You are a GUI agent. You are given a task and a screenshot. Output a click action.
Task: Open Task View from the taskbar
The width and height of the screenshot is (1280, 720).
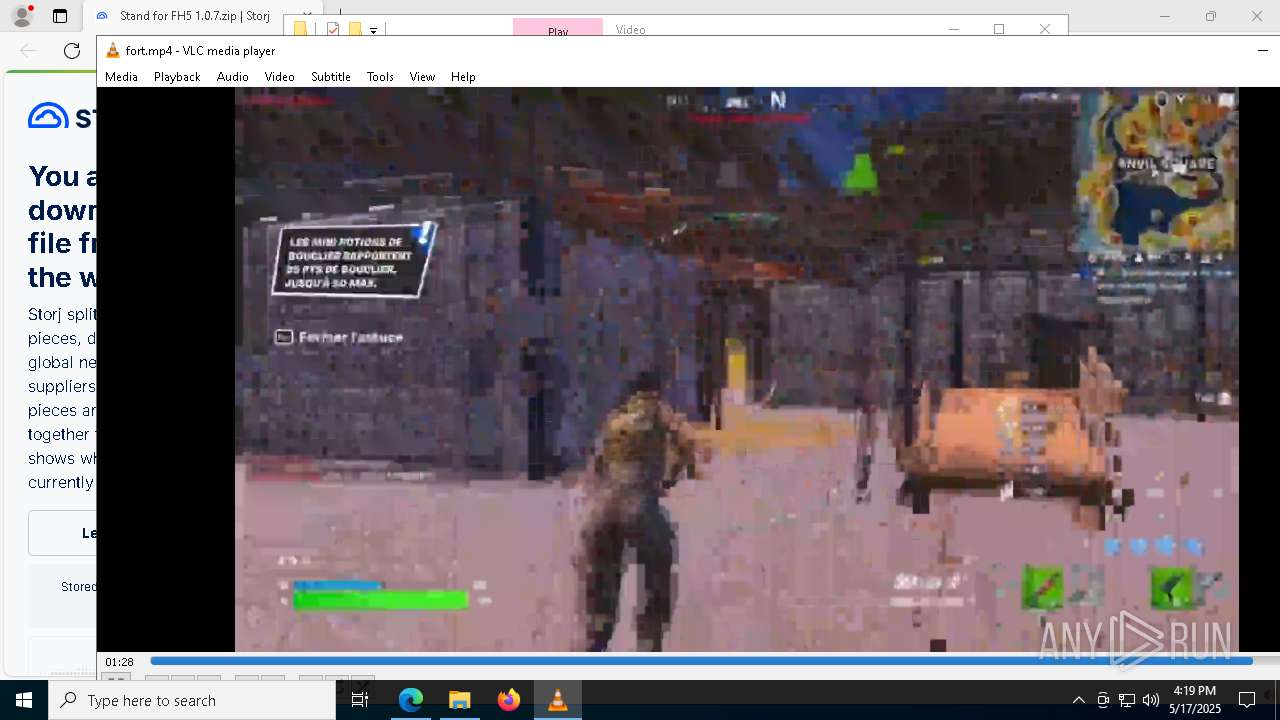(x=360, y=700)
